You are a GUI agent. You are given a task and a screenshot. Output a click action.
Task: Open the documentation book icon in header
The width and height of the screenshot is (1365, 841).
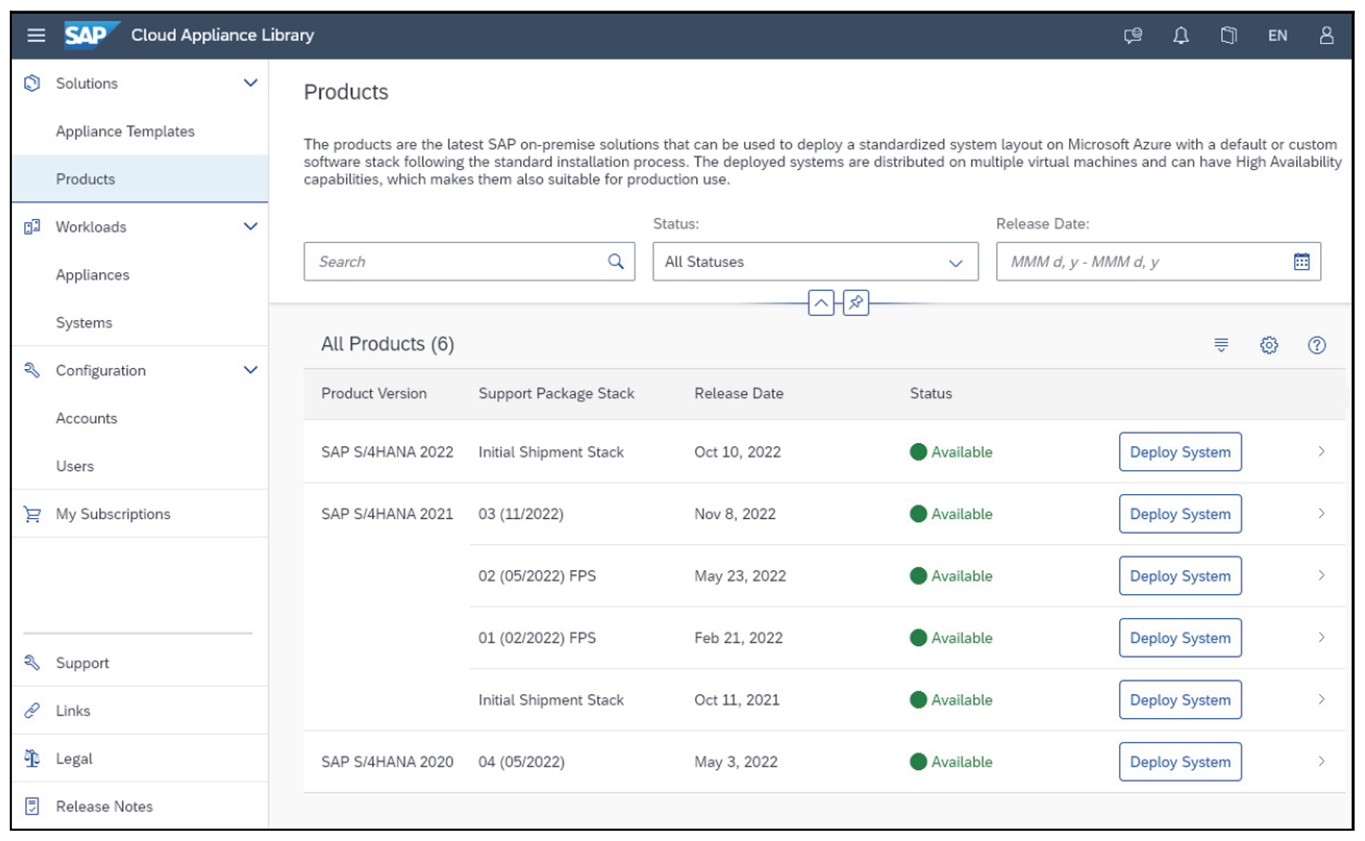coord(1229,35)
